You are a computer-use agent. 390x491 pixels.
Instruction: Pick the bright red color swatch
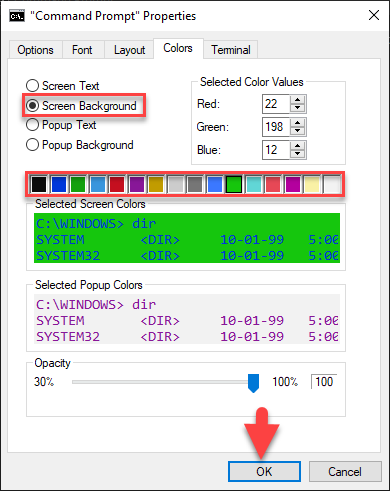273,184
